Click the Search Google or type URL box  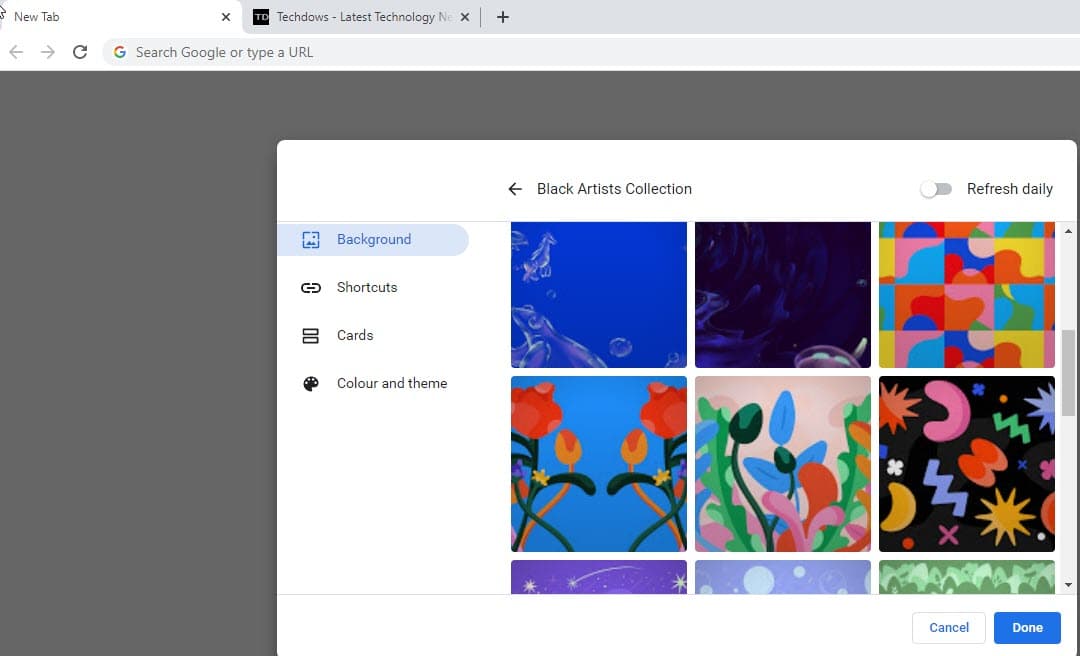(591, 52)
